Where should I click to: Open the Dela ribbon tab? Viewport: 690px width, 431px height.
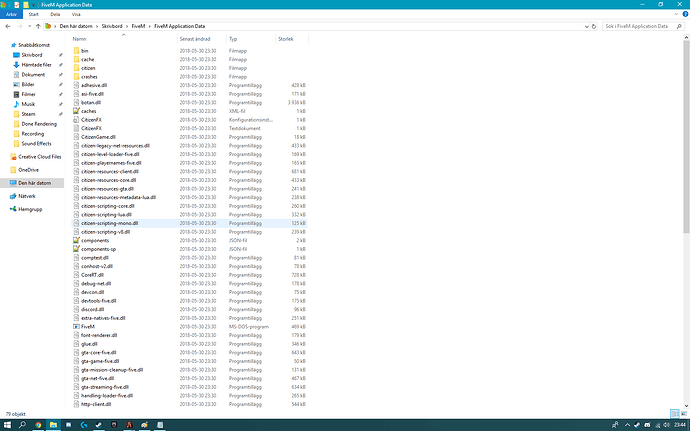coord(55,14)
